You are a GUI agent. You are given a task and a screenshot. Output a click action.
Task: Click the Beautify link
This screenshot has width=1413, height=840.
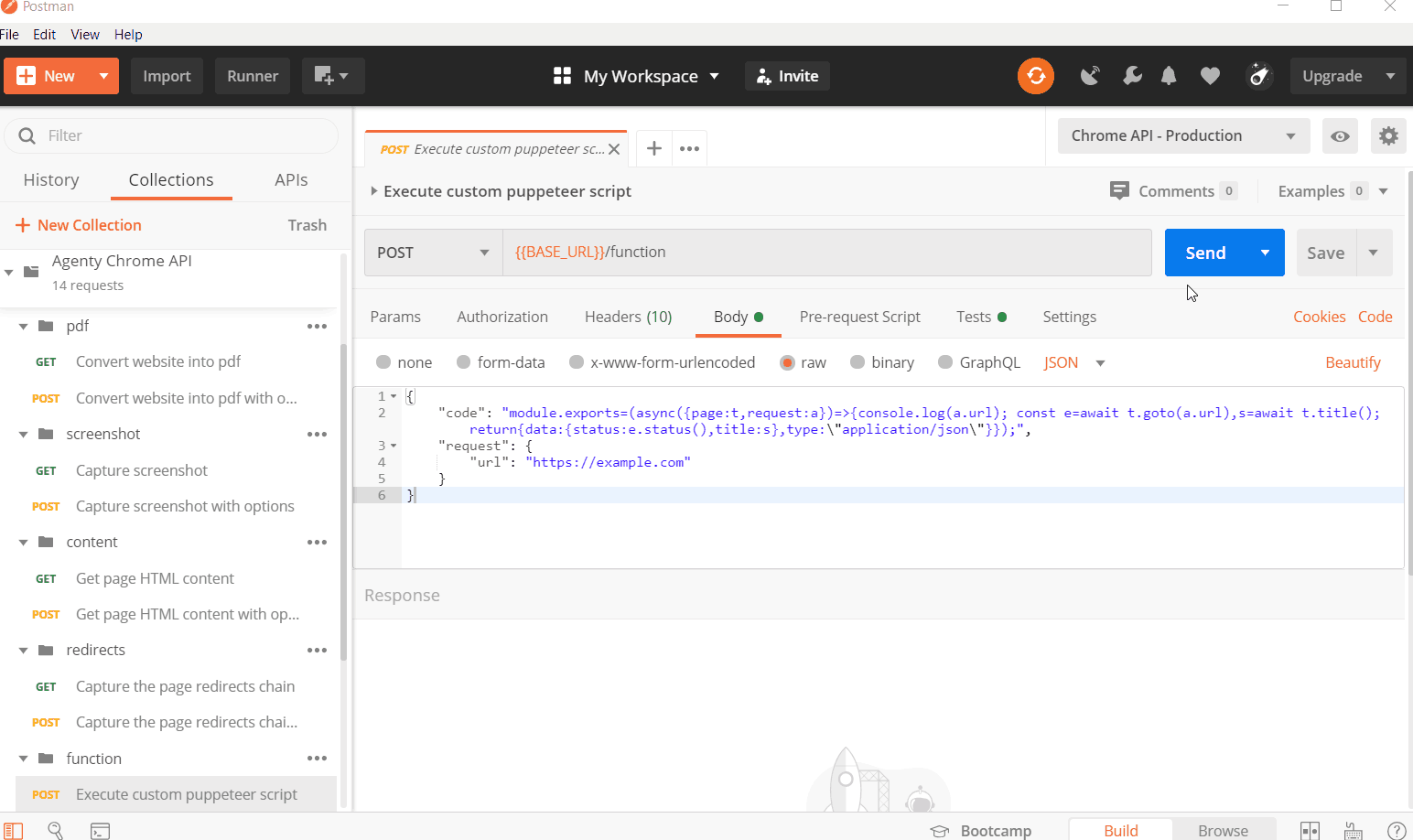click(1353, 362)
